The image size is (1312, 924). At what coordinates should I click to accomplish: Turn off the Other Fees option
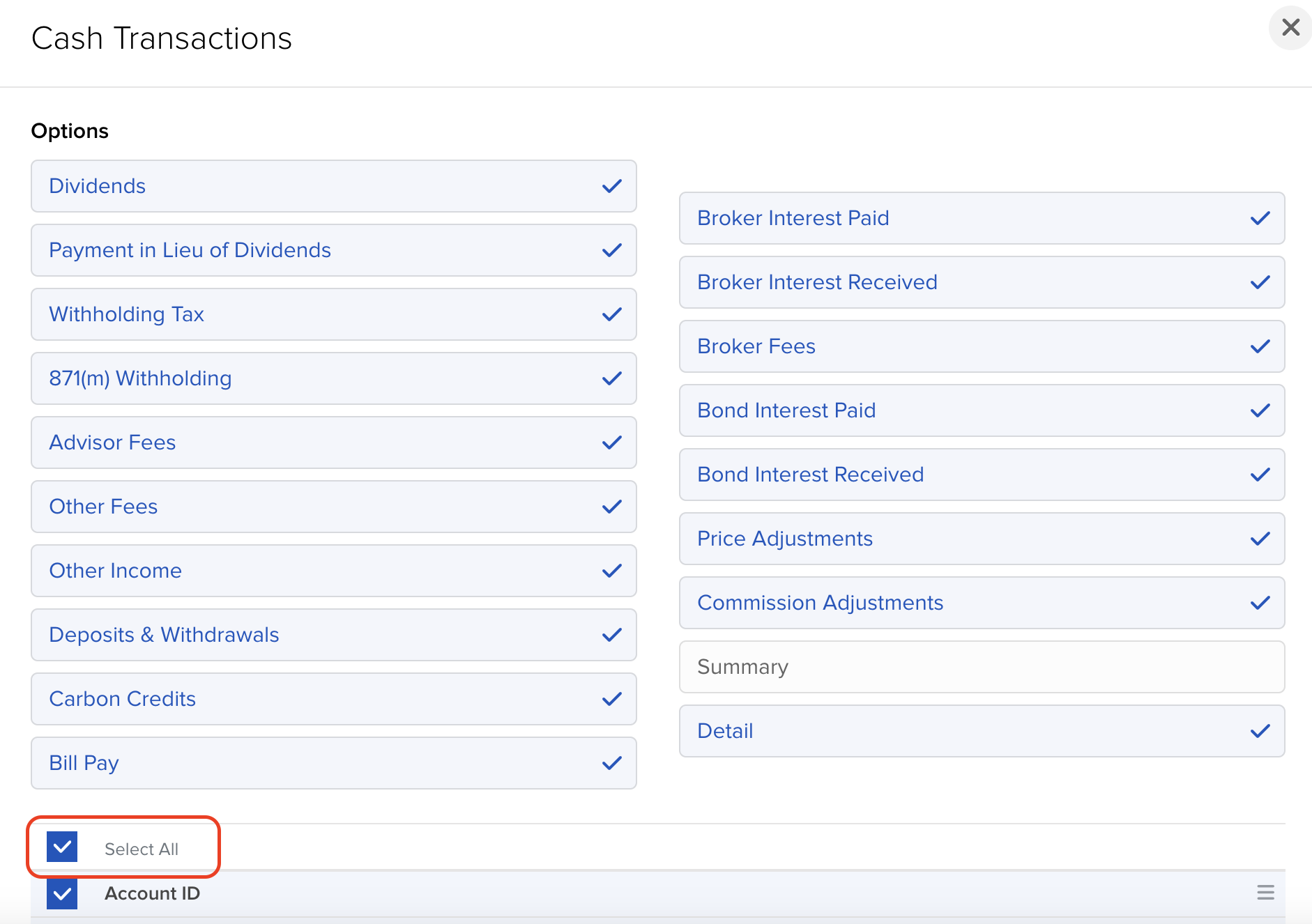[x=333, y=507]
